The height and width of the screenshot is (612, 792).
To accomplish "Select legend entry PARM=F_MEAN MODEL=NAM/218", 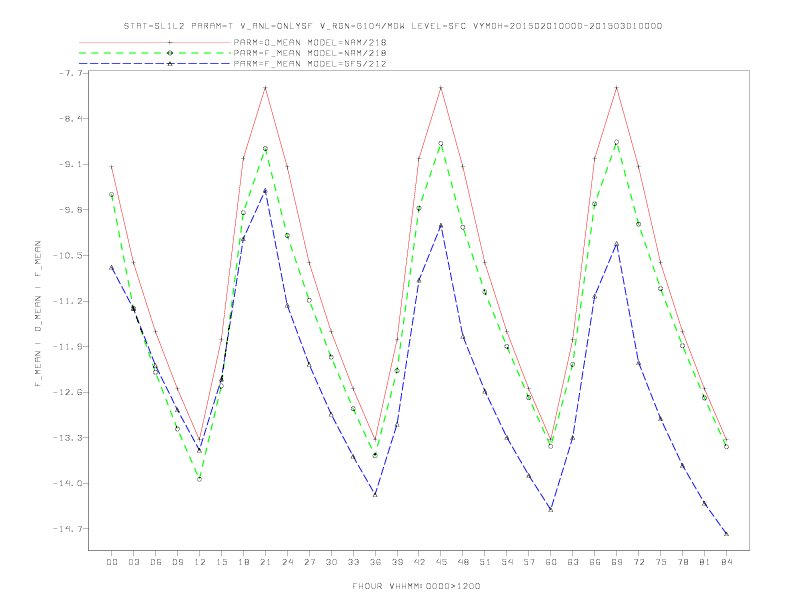I will (310, 53).
